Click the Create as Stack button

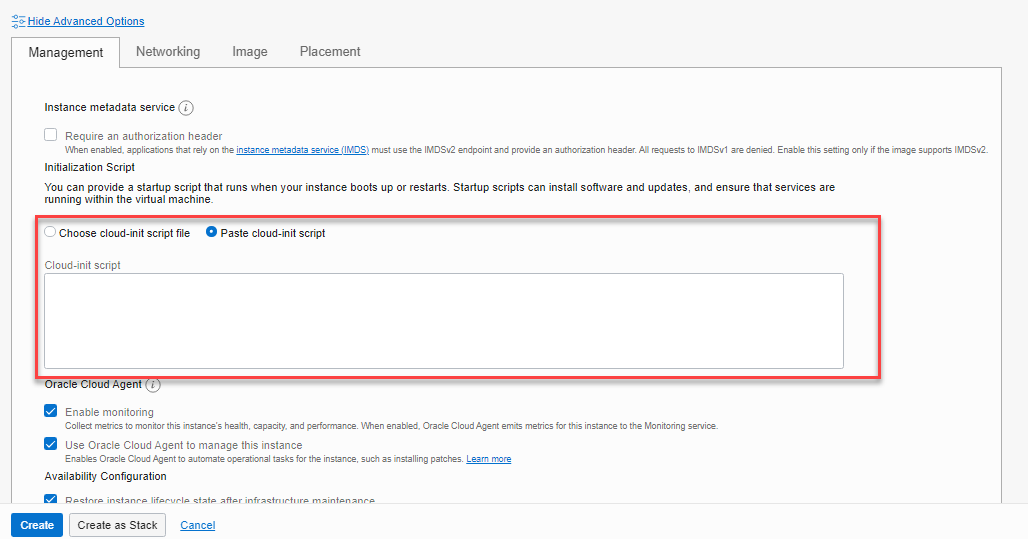click(x=117, y=525)
